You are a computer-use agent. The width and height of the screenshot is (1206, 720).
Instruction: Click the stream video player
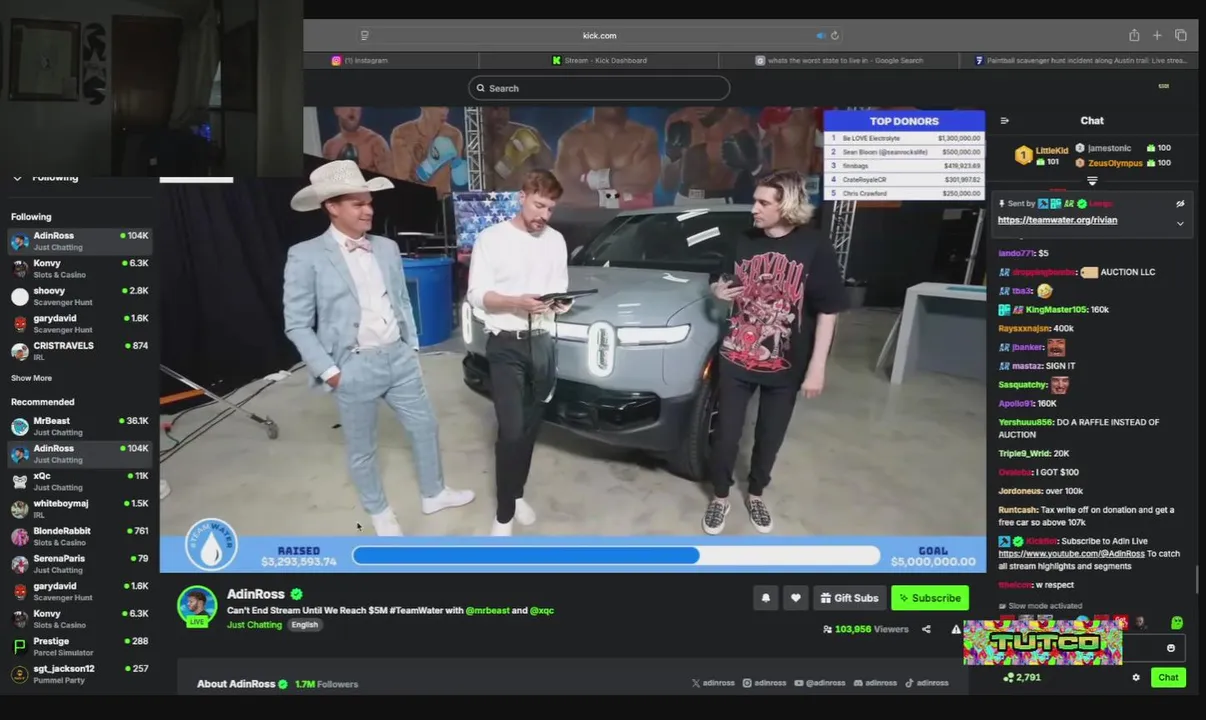click(x=572, y=342)
